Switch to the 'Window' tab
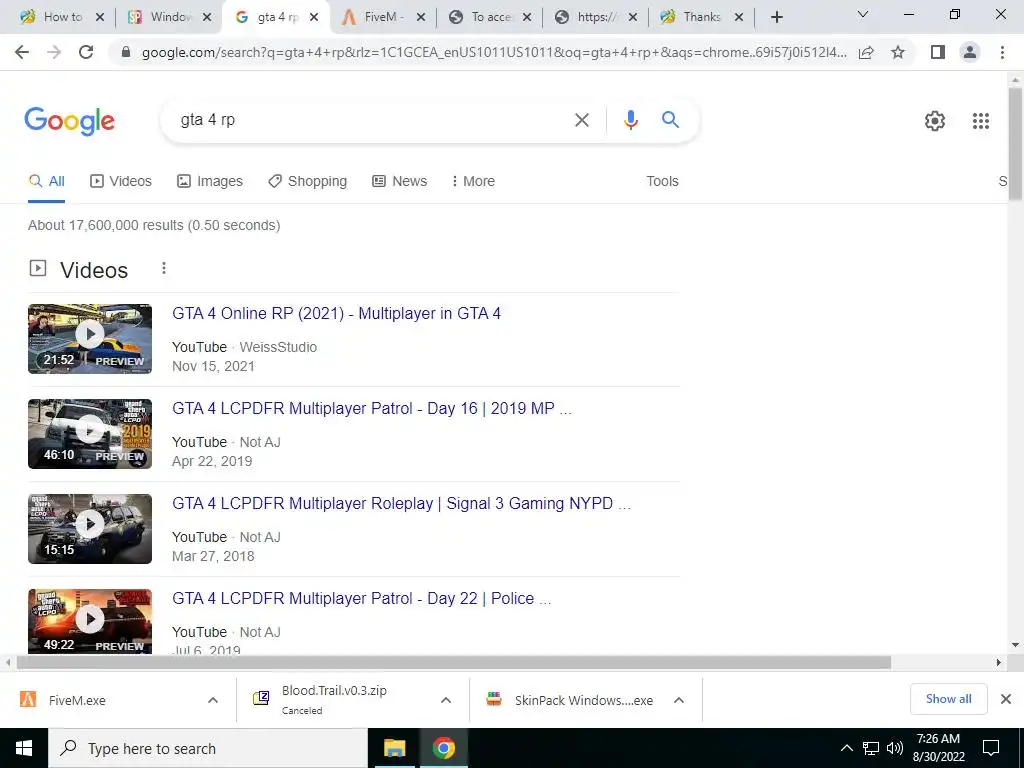The height and width of the screenshot is (768, 1024). click(x=168, y=18)
